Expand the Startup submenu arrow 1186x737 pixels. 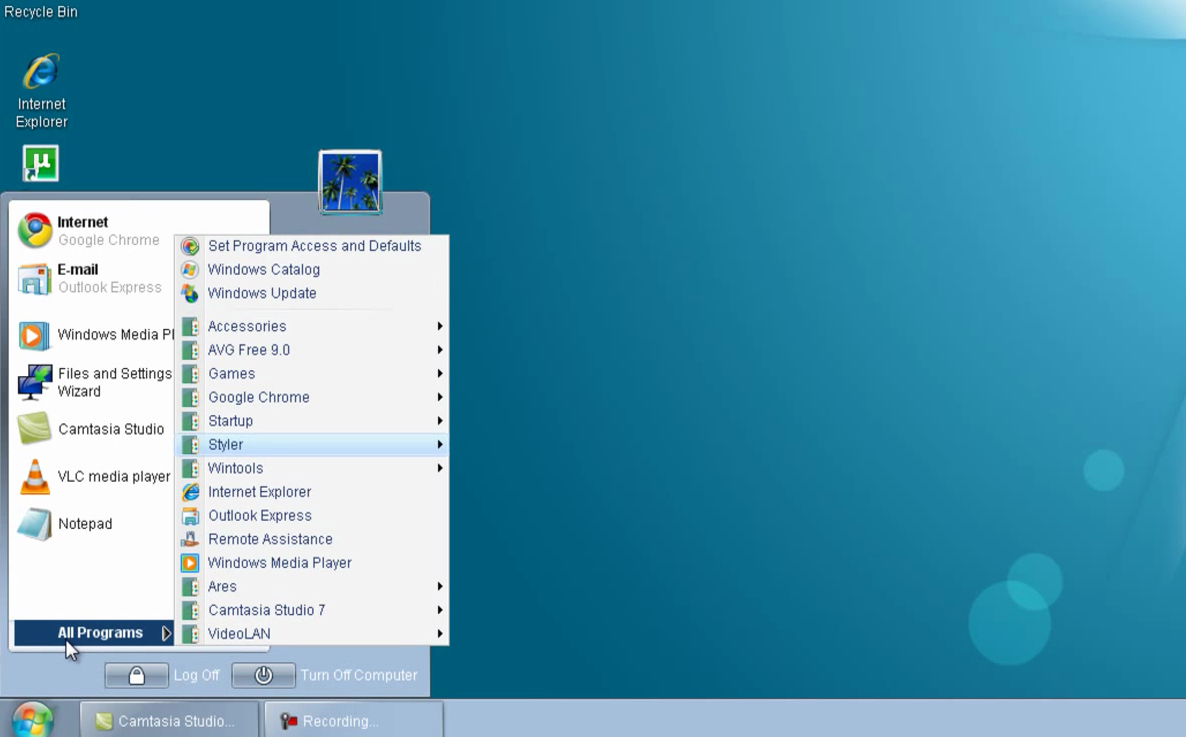tap(439, 421)
